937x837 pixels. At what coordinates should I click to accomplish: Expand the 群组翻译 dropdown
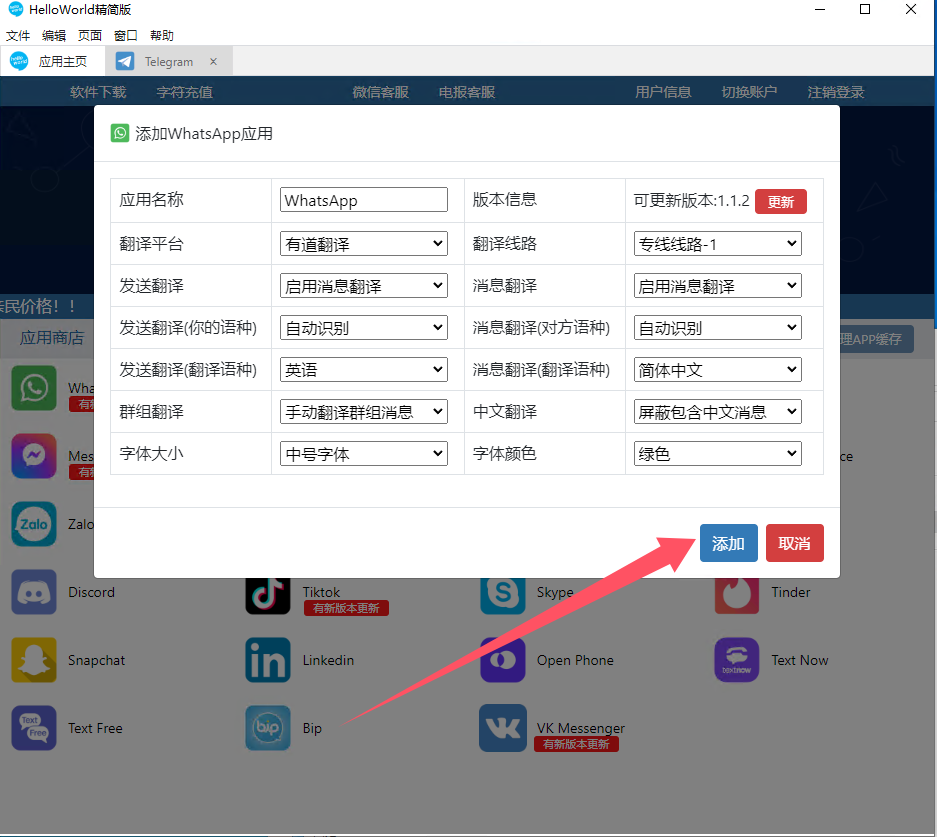pos(363,411)
